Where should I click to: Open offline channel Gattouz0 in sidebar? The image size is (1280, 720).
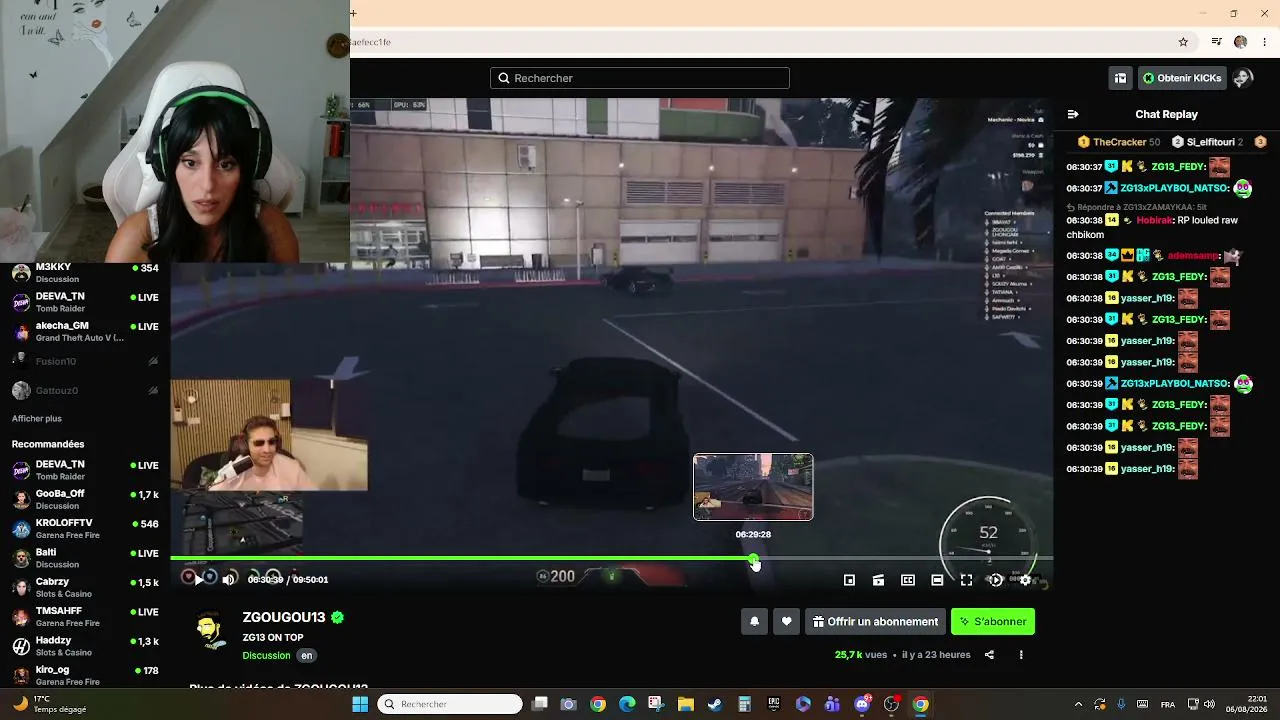(85, 390)
